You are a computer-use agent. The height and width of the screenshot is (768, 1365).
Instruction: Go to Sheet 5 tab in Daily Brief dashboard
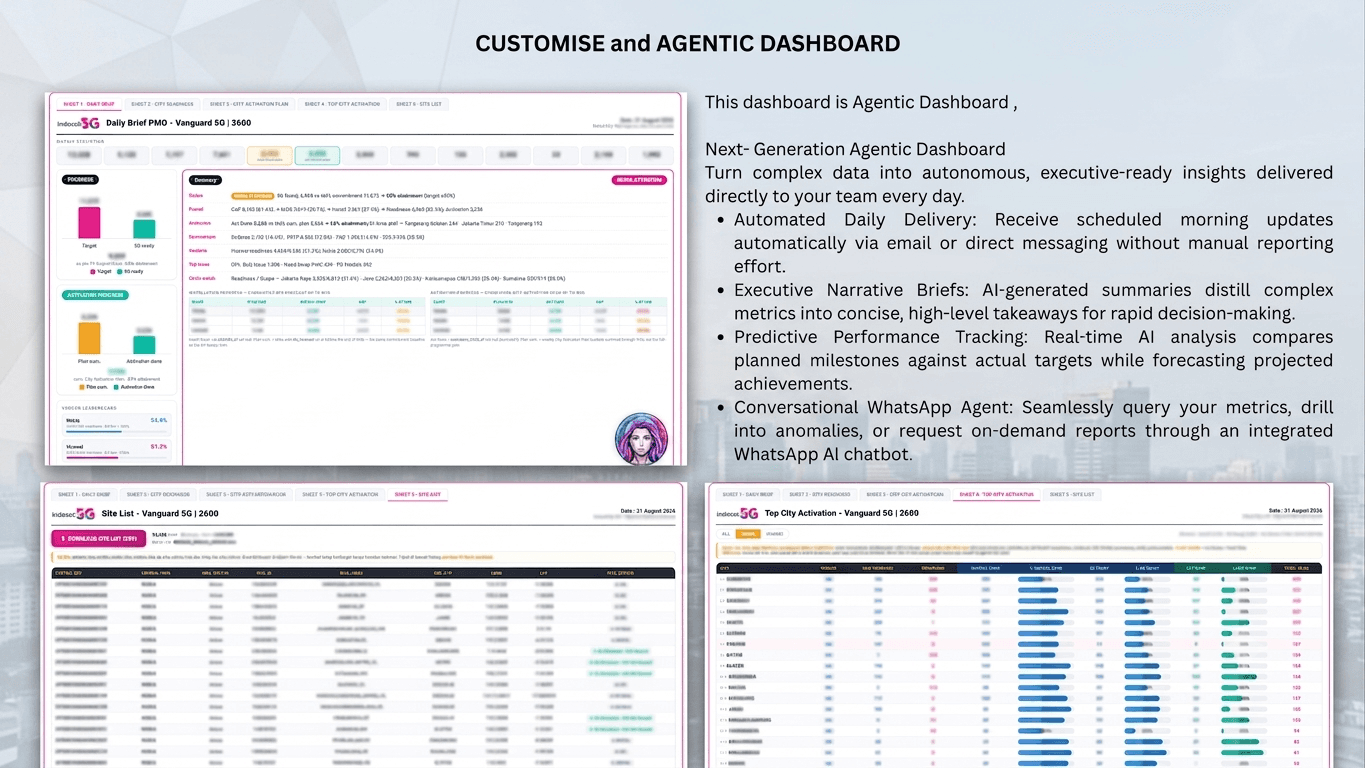tap(418, 104)
